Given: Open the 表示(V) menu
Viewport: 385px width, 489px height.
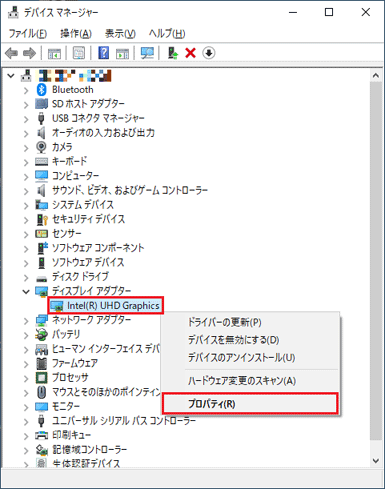Looking at the screenshot, I should pos(120,33).
